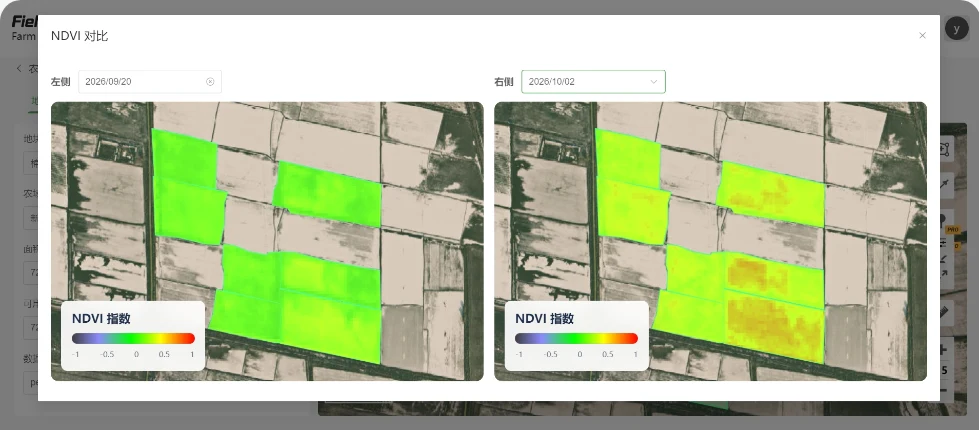
Task: Click 'NDVI 指数' heading in right map legend
Action: pyautogui.click(x=544, y=318)
